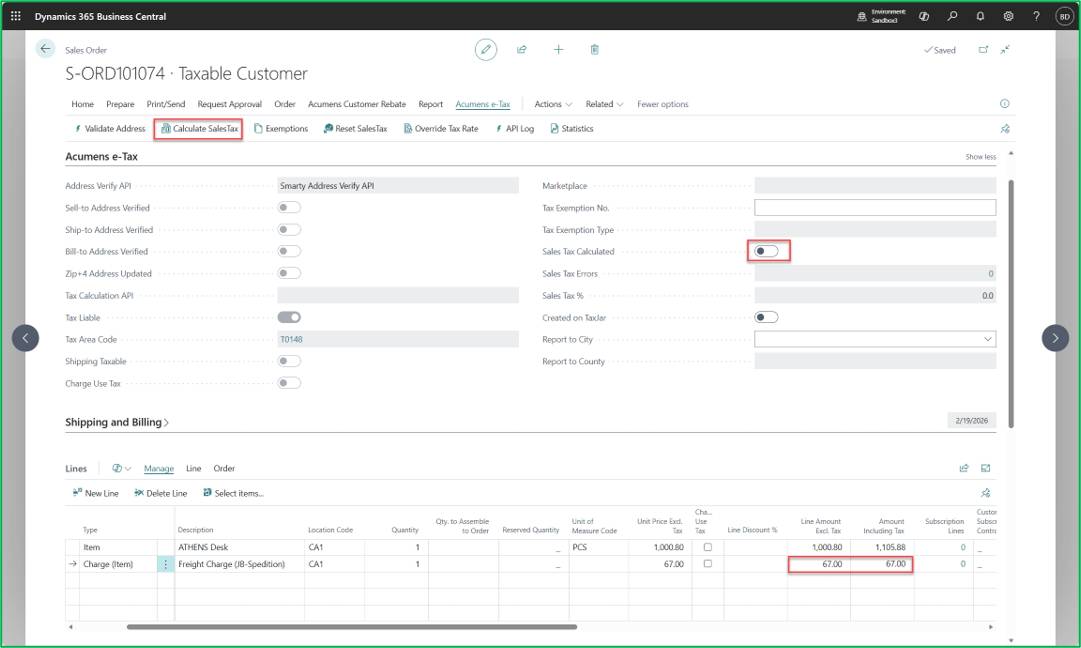Create a new record with plus icon

(x=558, y=50)
